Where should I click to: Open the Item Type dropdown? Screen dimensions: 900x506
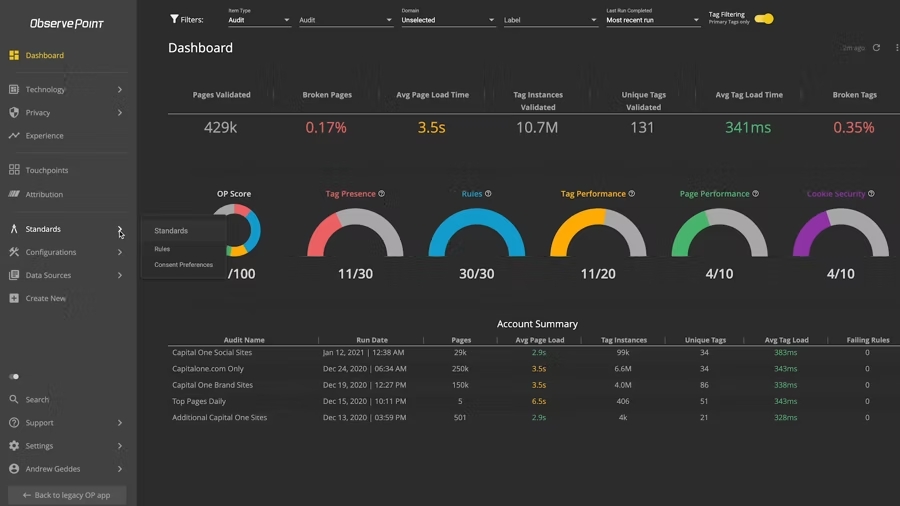tap(259, 20)
